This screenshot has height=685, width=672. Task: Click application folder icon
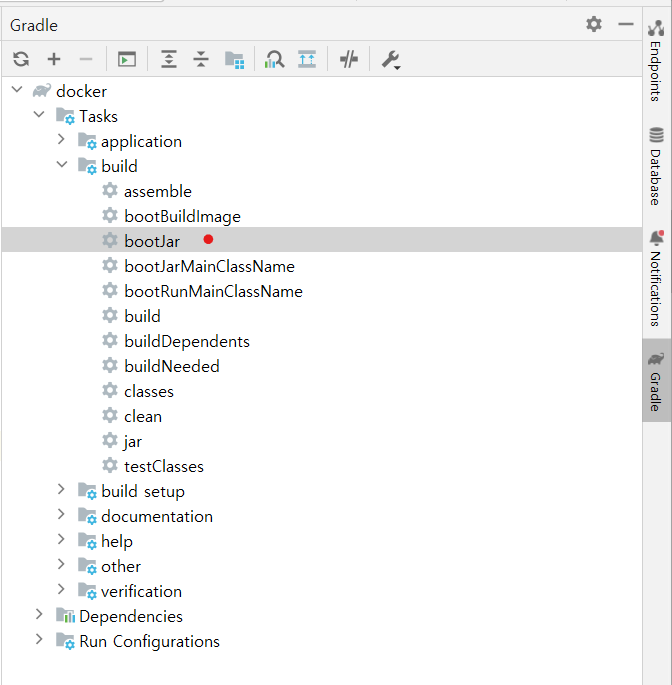[x=87, y=141]
